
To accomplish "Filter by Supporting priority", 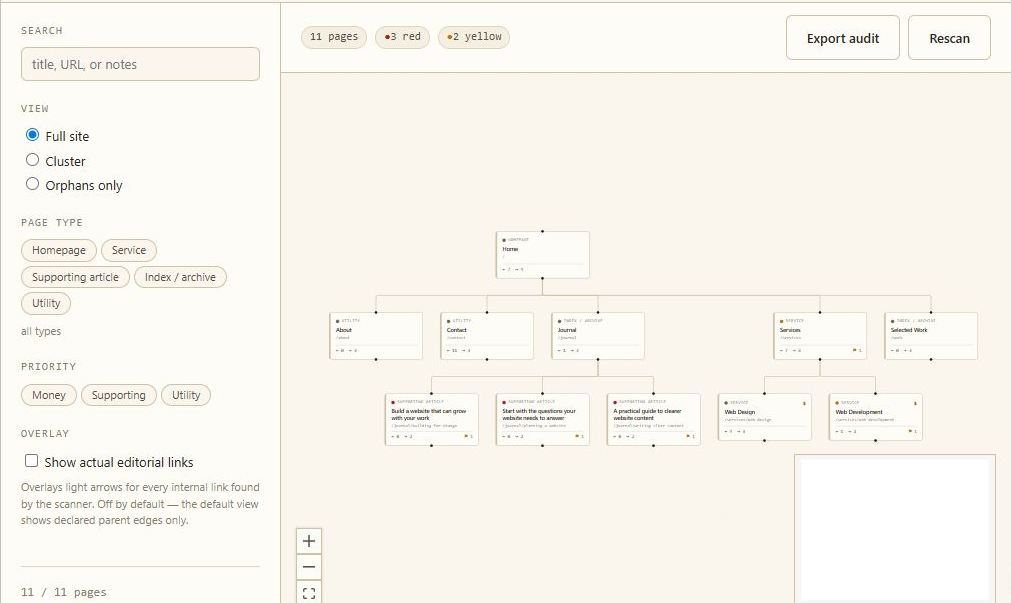I will [x=119, y=395].
